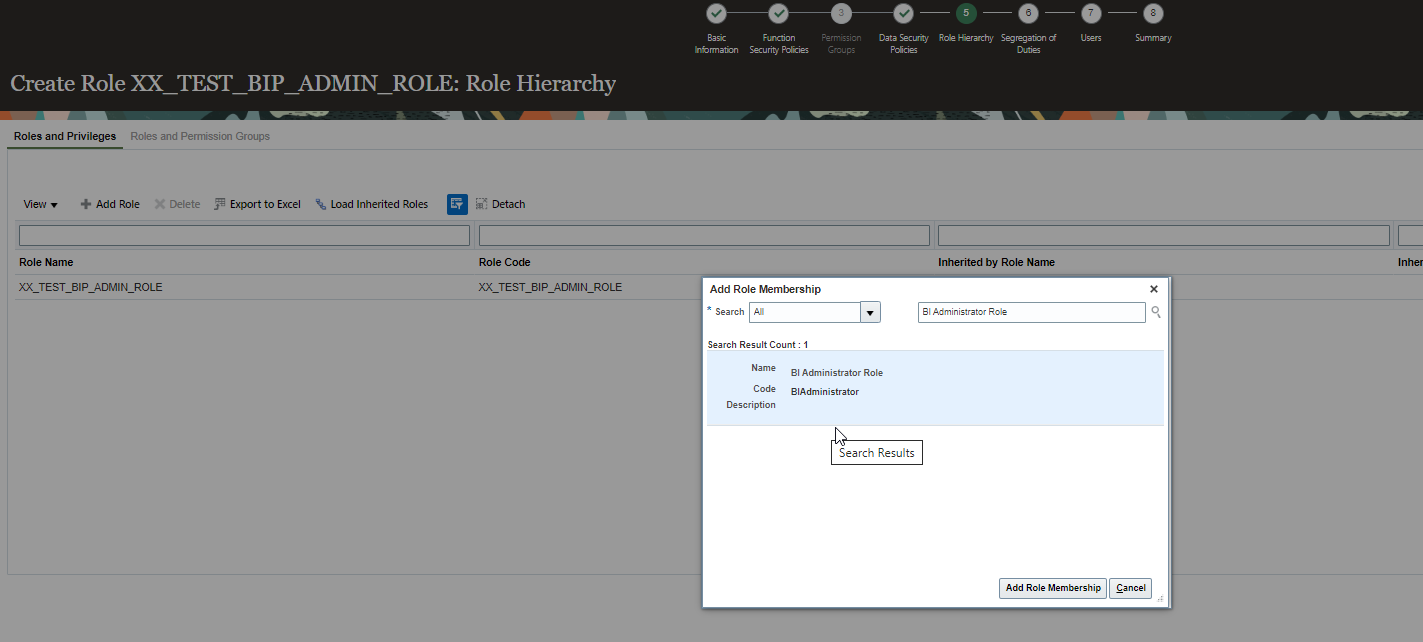
Task: Click the Function Security Policies step circle
Action: (x=779, y=13)
